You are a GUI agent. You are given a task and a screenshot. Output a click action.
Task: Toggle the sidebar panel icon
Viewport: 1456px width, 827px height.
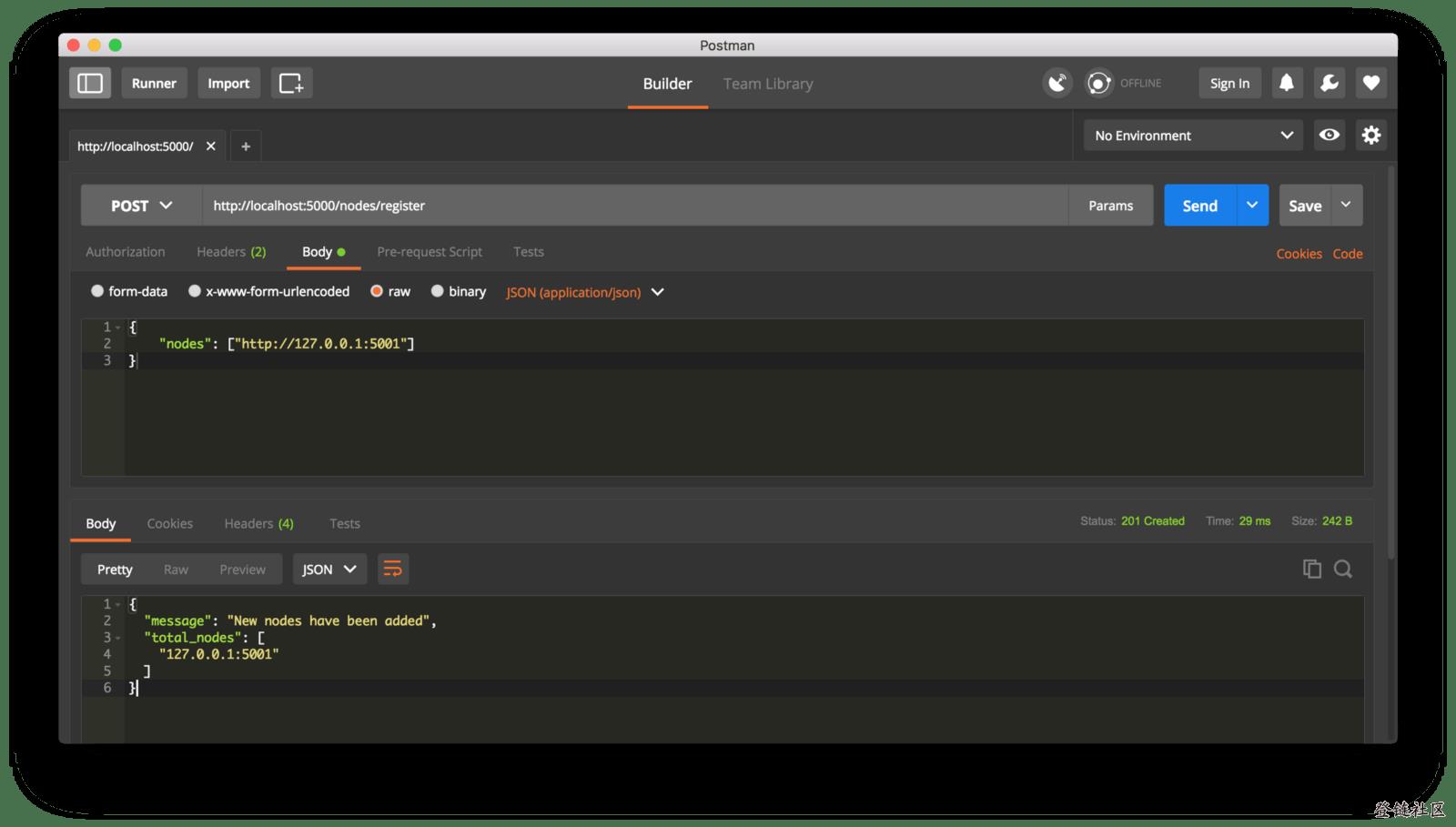coord(90,83)
